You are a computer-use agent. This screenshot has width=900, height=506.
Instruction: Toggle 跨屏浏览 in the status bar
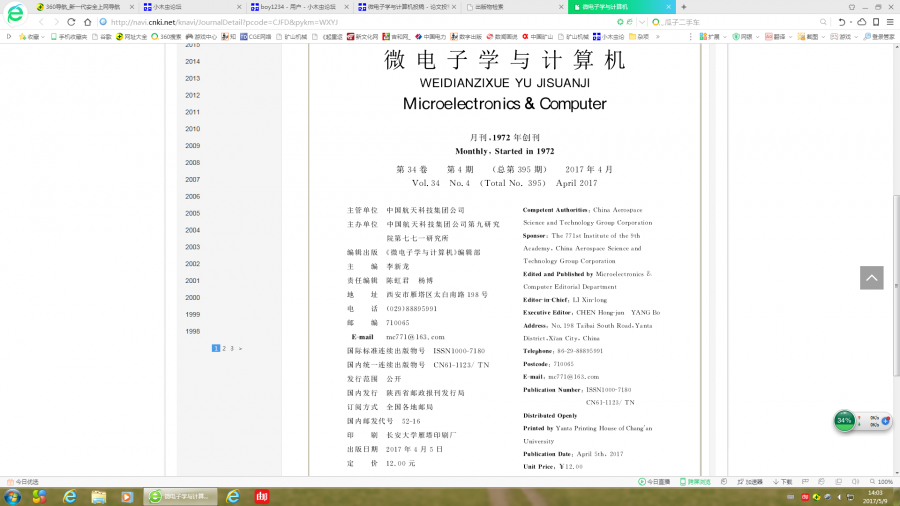pos(695,482)
